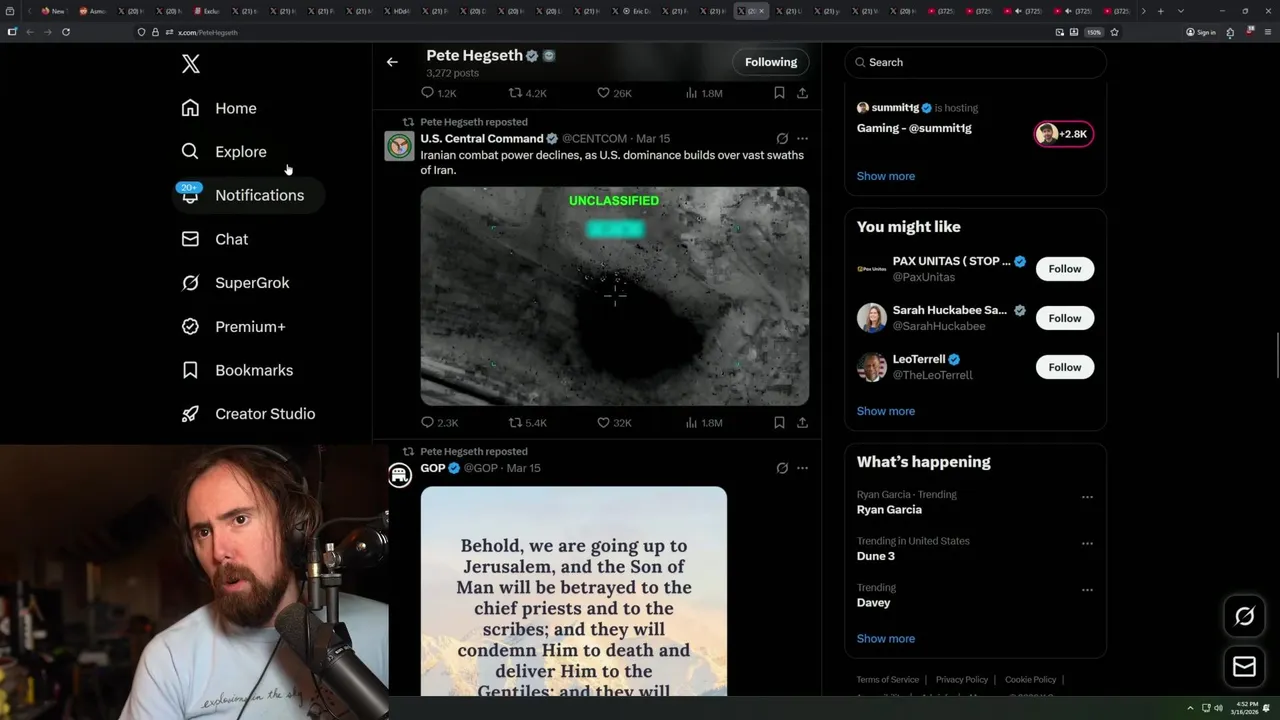The image size is (1280, 720).
Task: Click the X logo in sidebar
Action: 191,64
